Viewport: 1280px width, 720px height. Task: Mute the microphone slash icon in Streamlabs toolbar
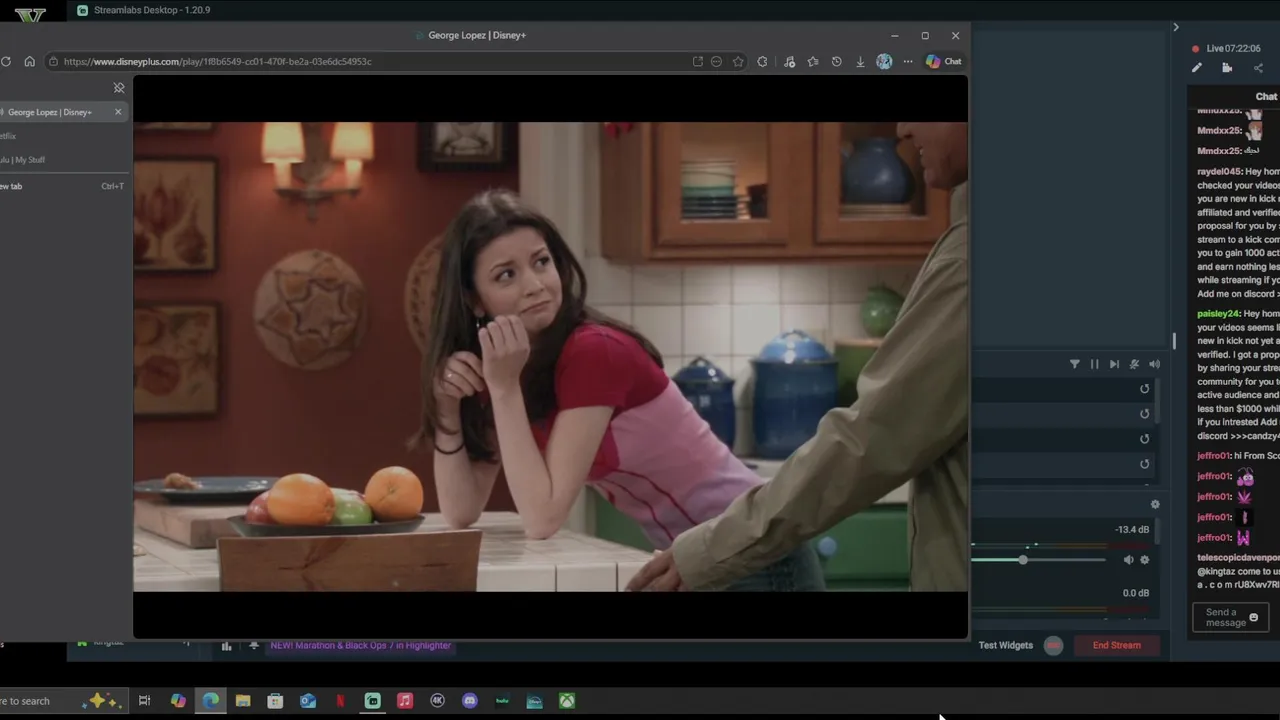point(1134,364)
